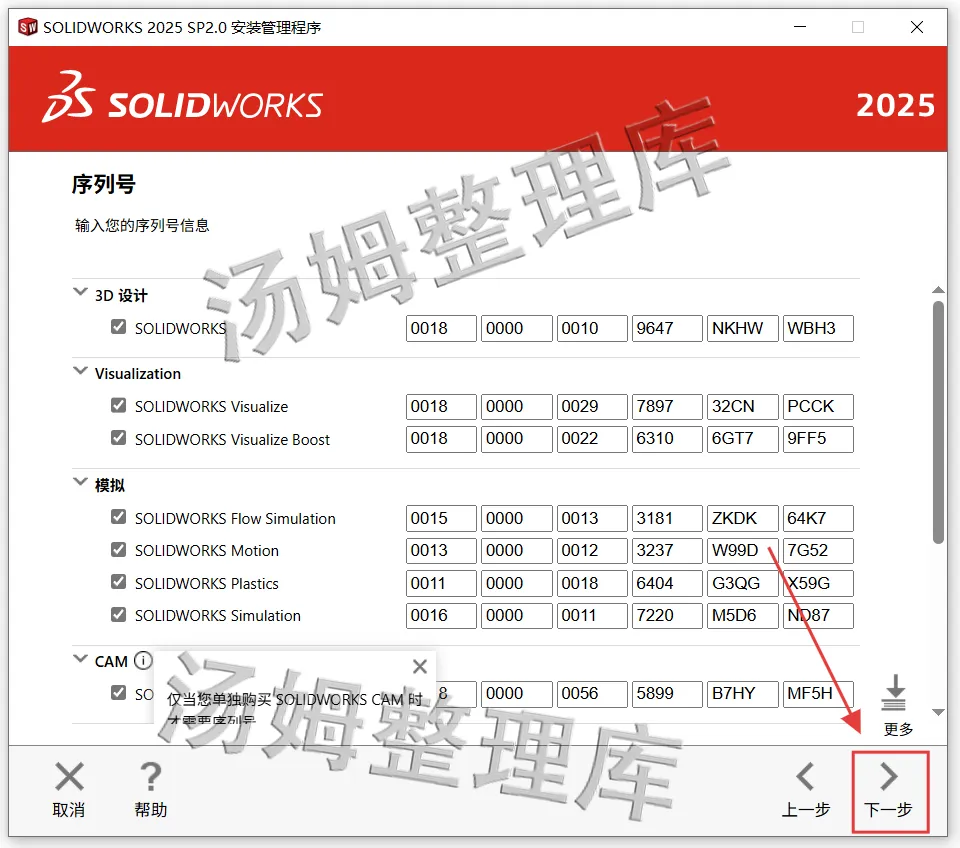Screen dimensions: 960x848
Task: Click the 更多 download icon
Action: click(x=894, y=692)
